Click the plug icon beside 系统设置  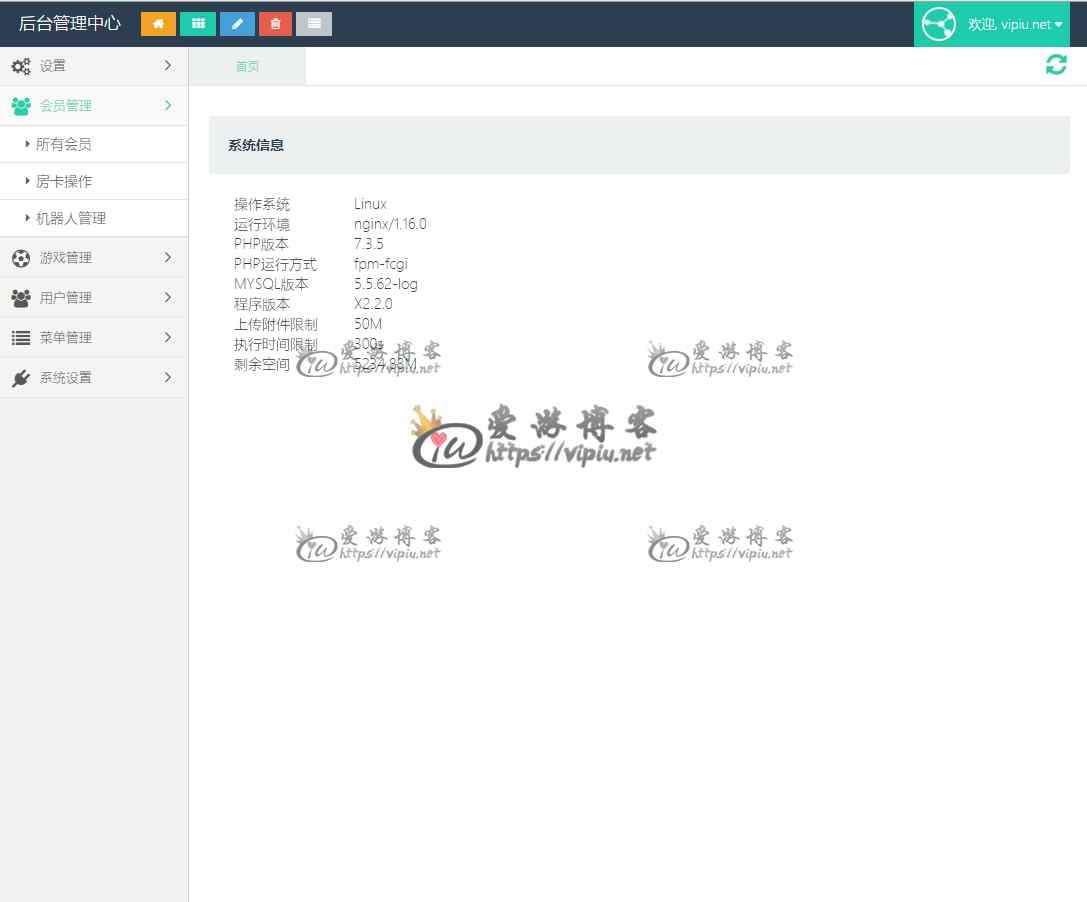click(21, 379)
